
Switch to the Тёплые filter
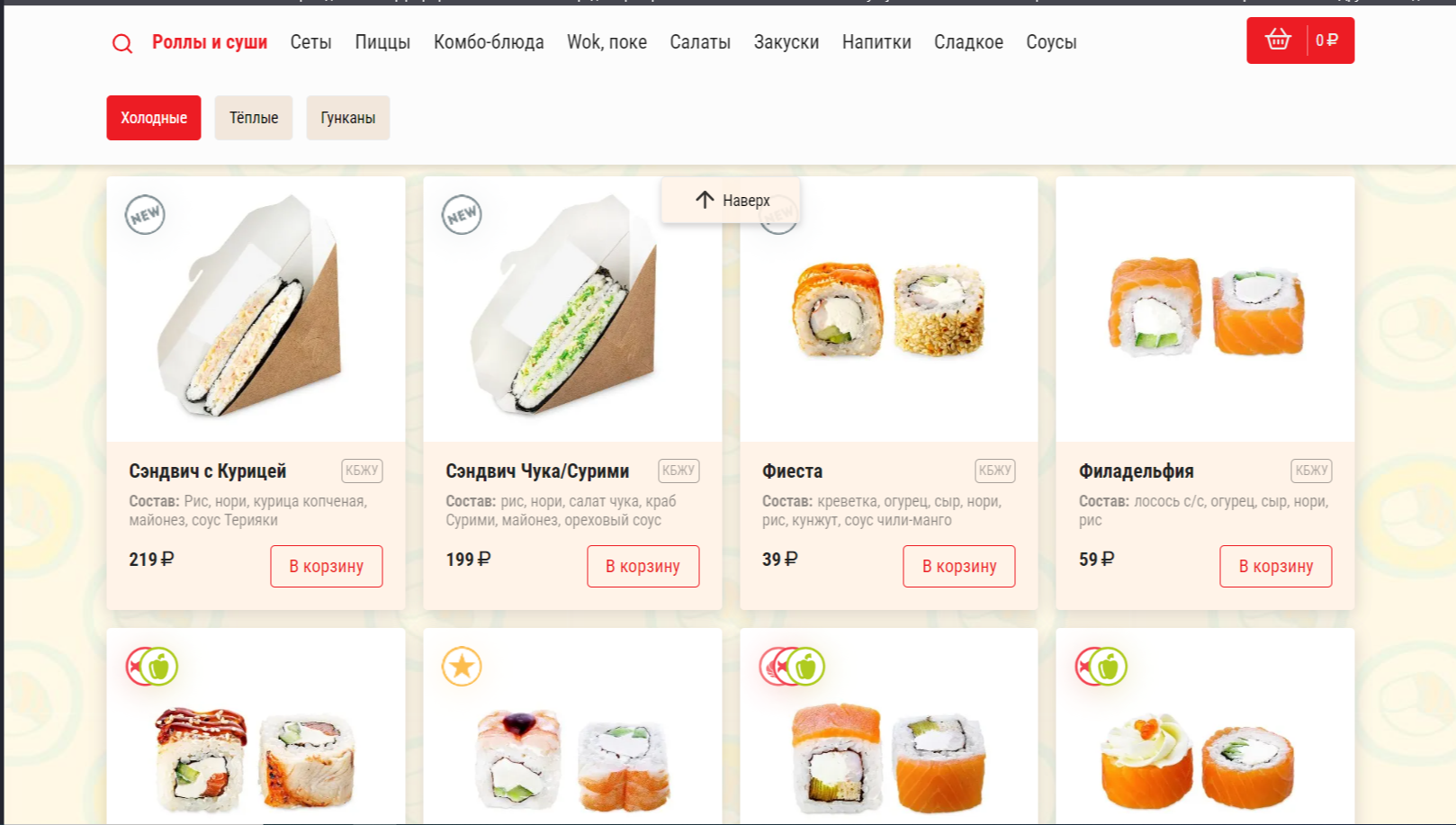pyautogui.click(x=254, y=118)
